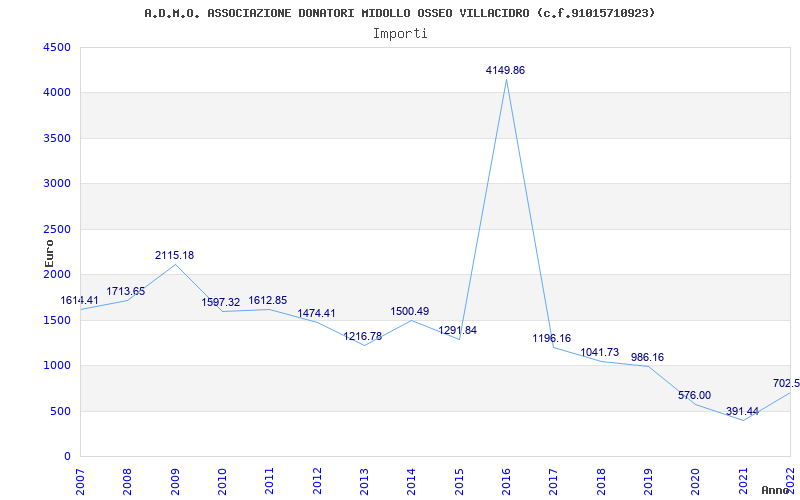Viewport: 800px width, 500px height.
Task: Click the 2017 year label
Action: [554, 481]
